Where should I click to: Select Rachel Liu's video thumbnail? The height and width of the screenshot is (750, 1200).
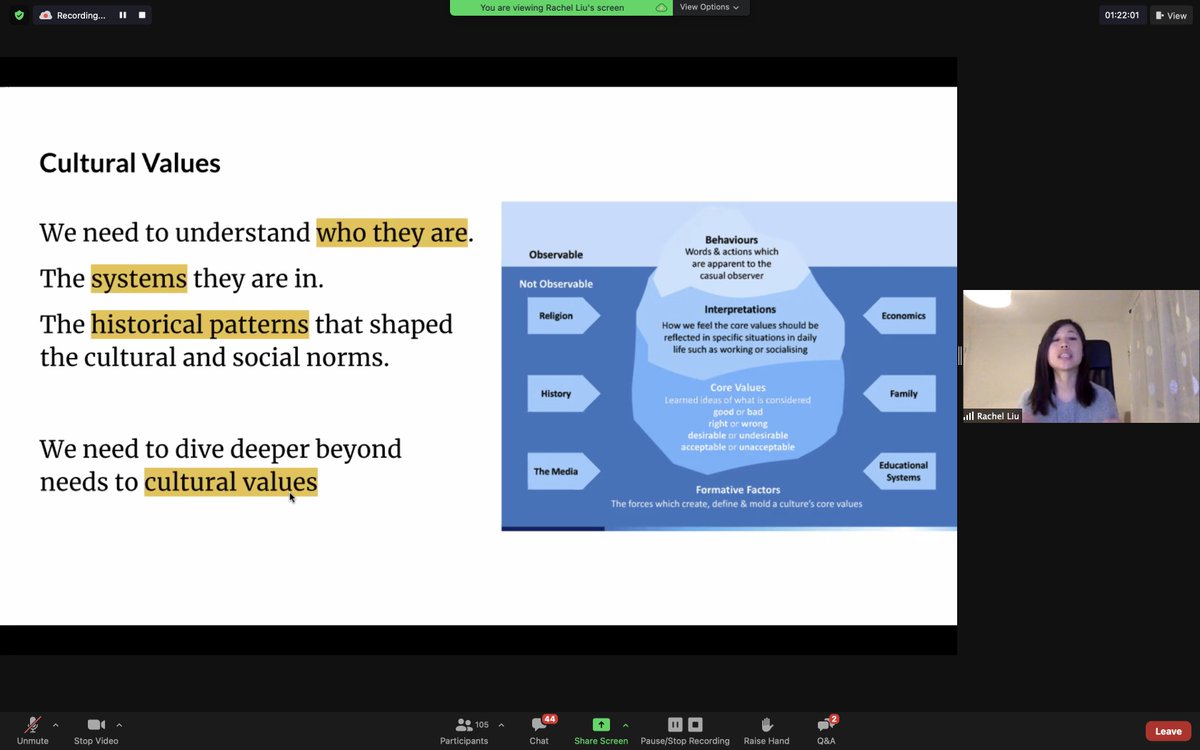(x=1080, y=356)
